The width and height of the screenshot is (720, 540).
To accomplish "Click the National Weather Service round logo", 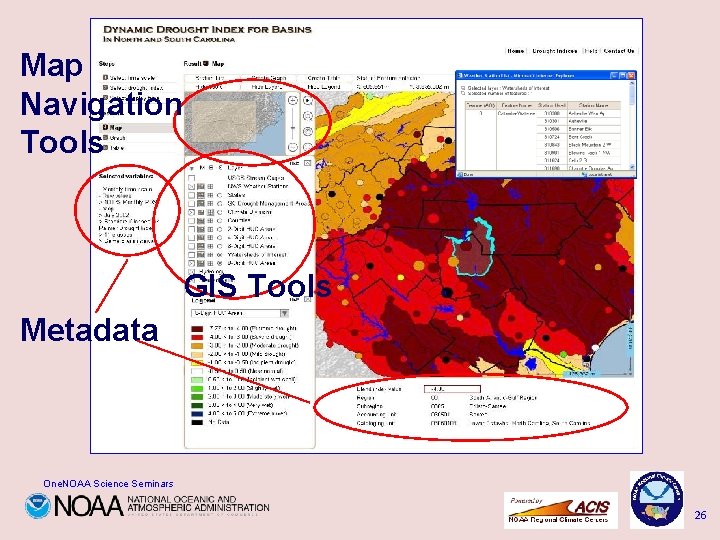I will (657, 499).
